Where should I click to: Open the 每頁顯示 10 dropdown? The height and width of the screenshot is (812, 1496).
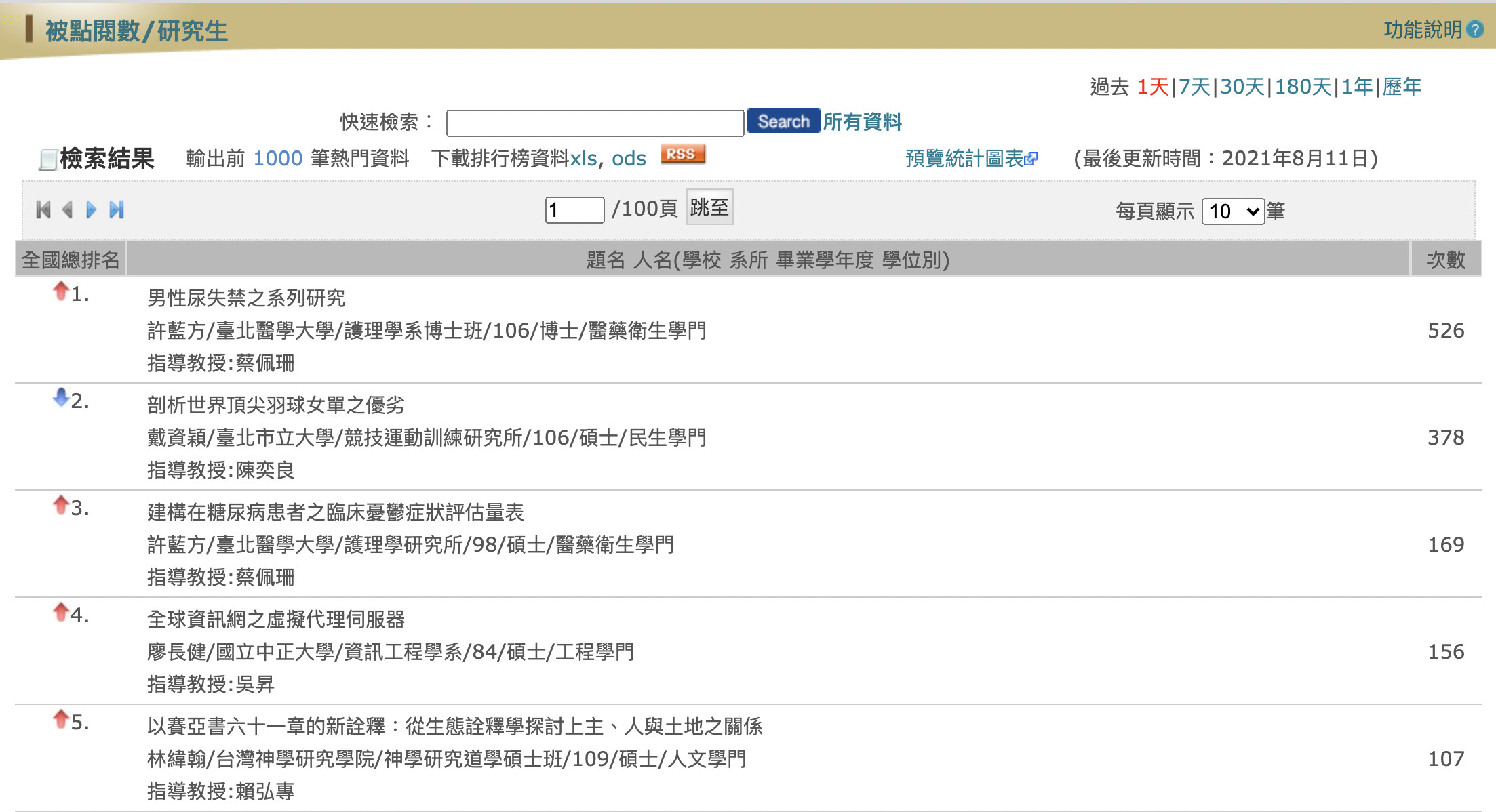(x=1233, y=211)
